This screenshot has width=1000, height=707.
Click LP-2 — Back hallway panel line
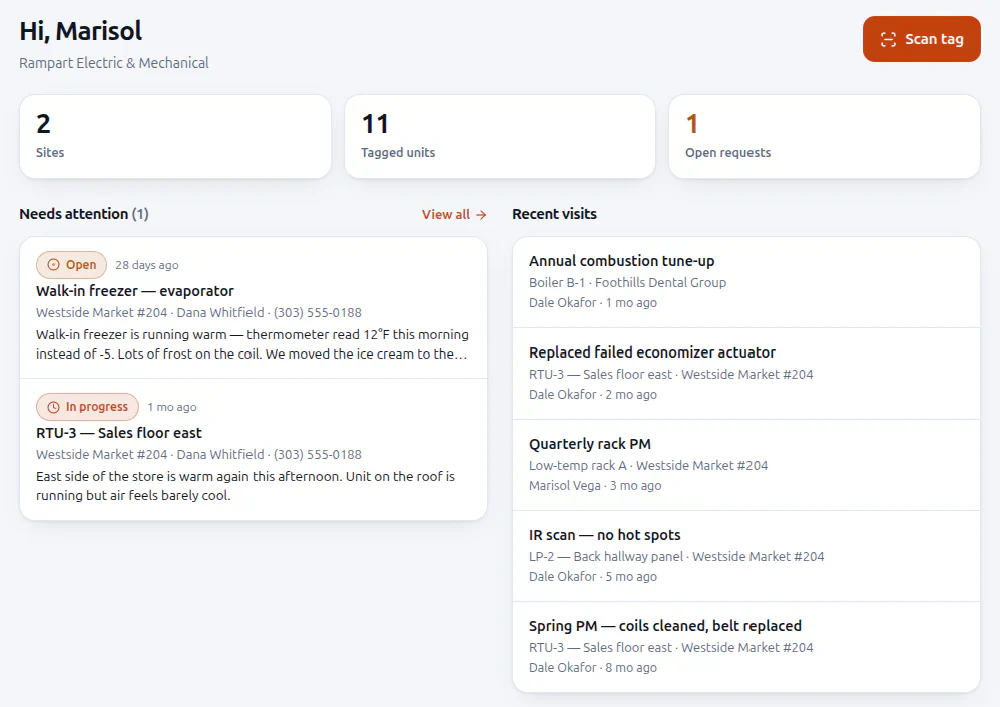(676, 557)
